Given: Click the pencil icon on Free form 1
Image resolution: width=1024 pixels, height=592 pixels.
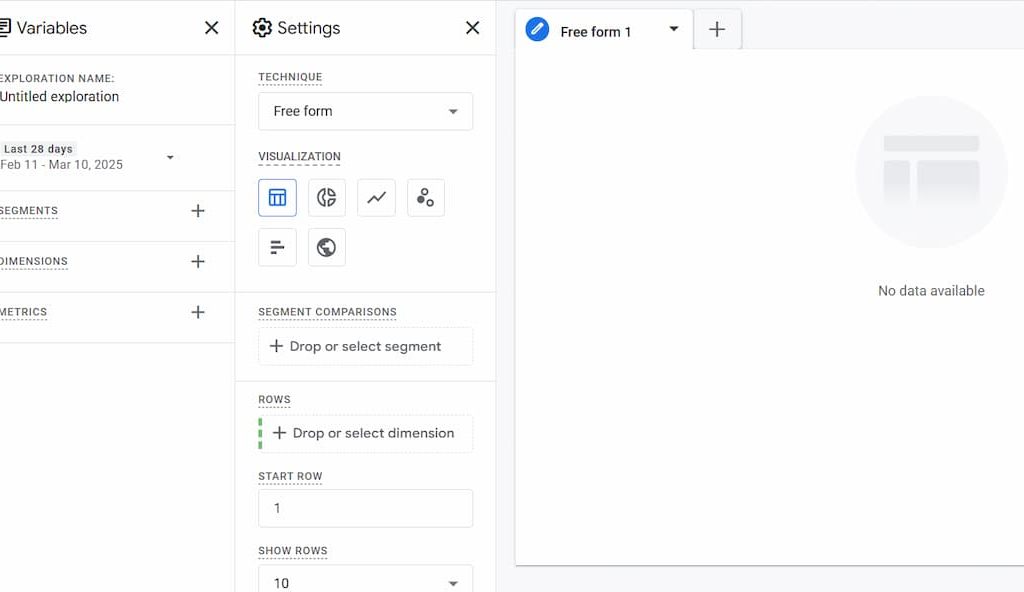Looking at the screenshot, I should coord(537,30).
